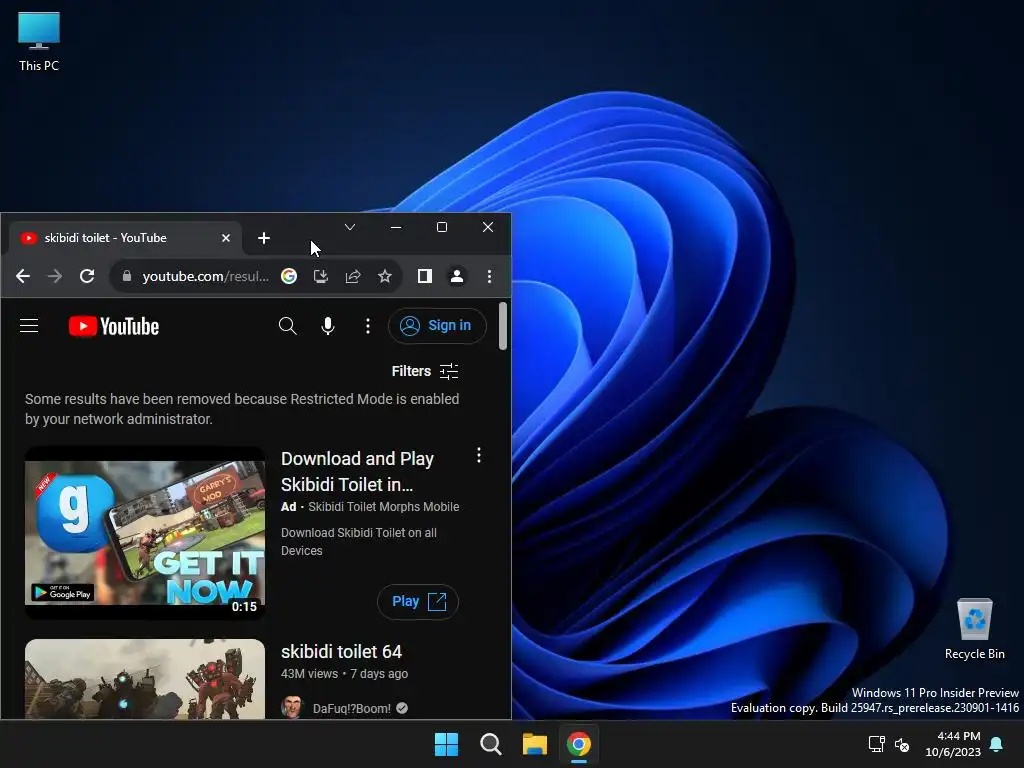This screenshot has width=1024, height=768.
Task: Go forward in Chrome navigation
Action: [55, 276]
